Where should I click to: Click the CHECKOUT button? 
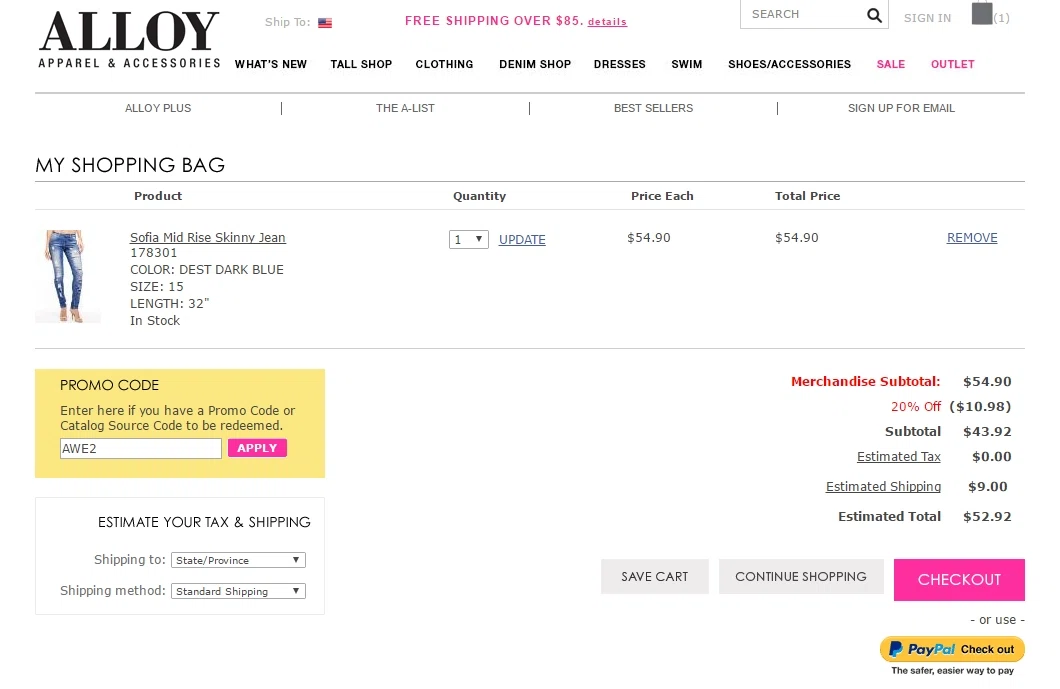(x=959, y=579)
